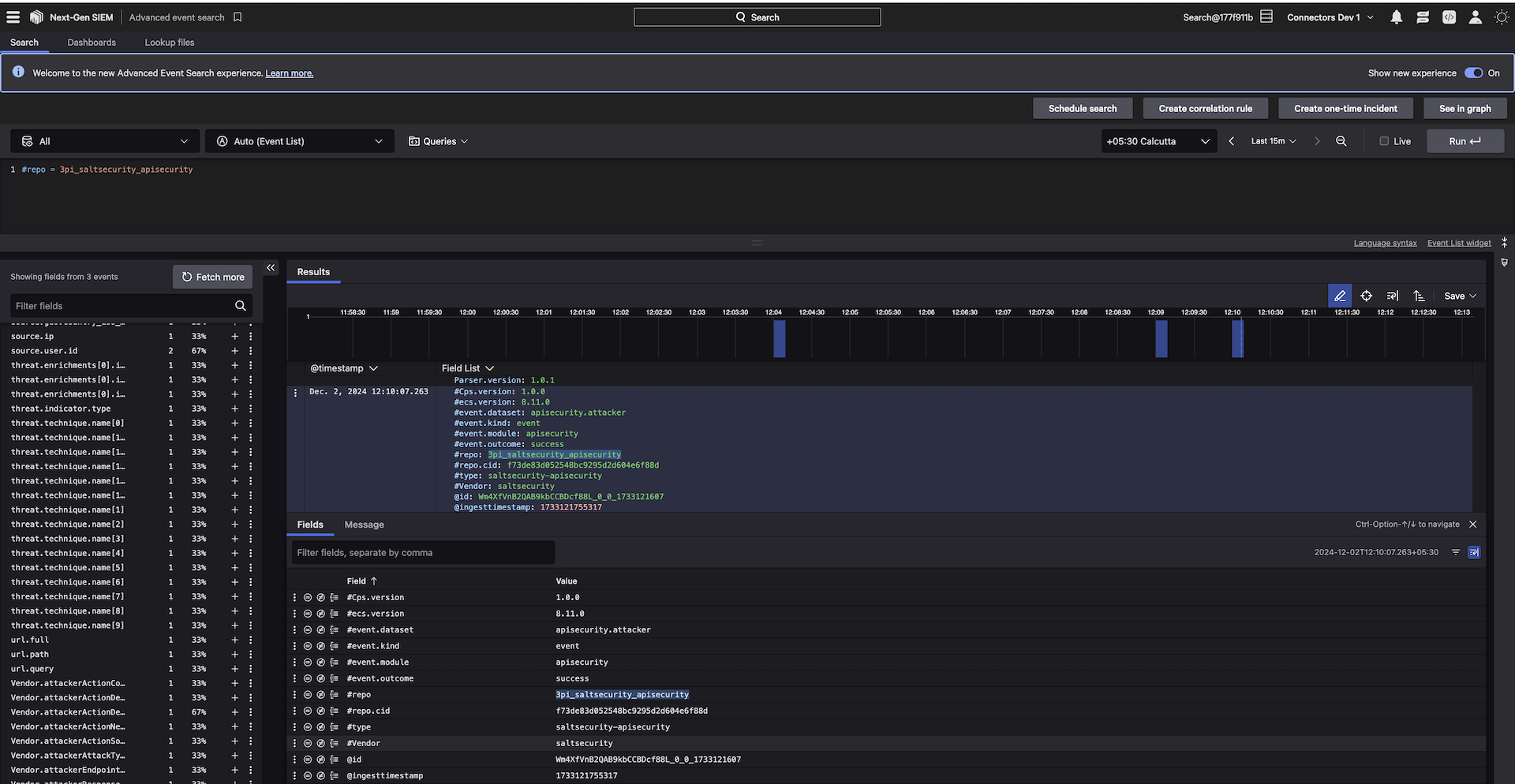Go to previous time interval arrow
1515x784 pixels.
click(x=1231, y=141)
